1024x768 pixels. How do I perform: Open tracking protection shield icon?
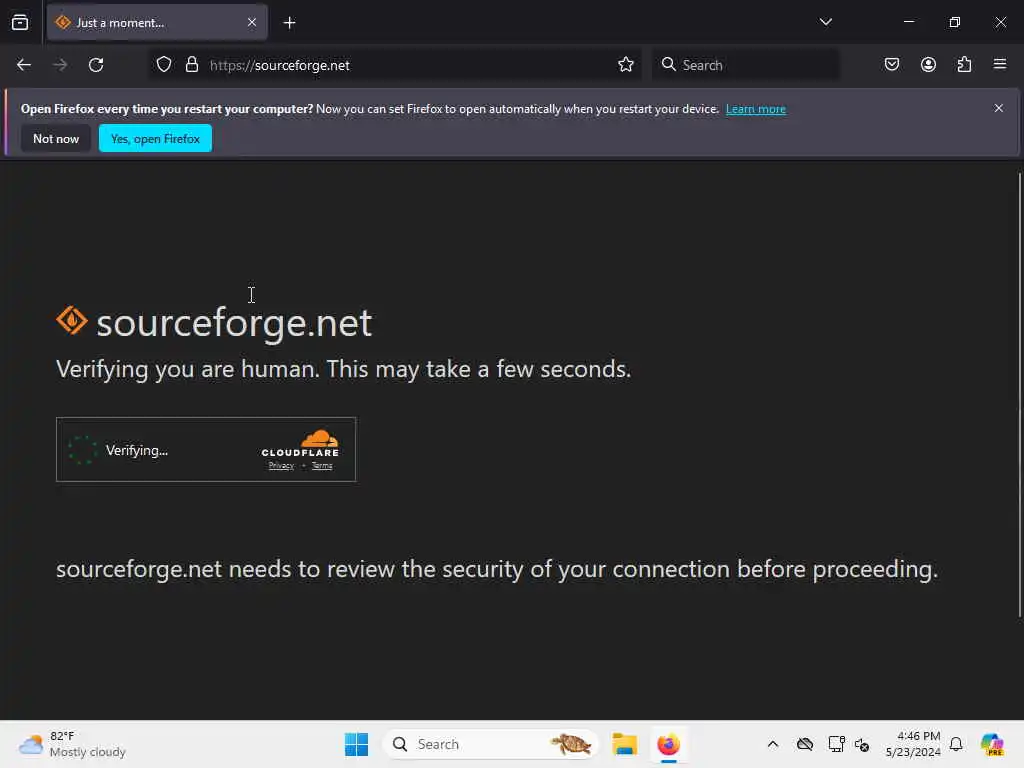pyautogui.click(x=164, y=65)
